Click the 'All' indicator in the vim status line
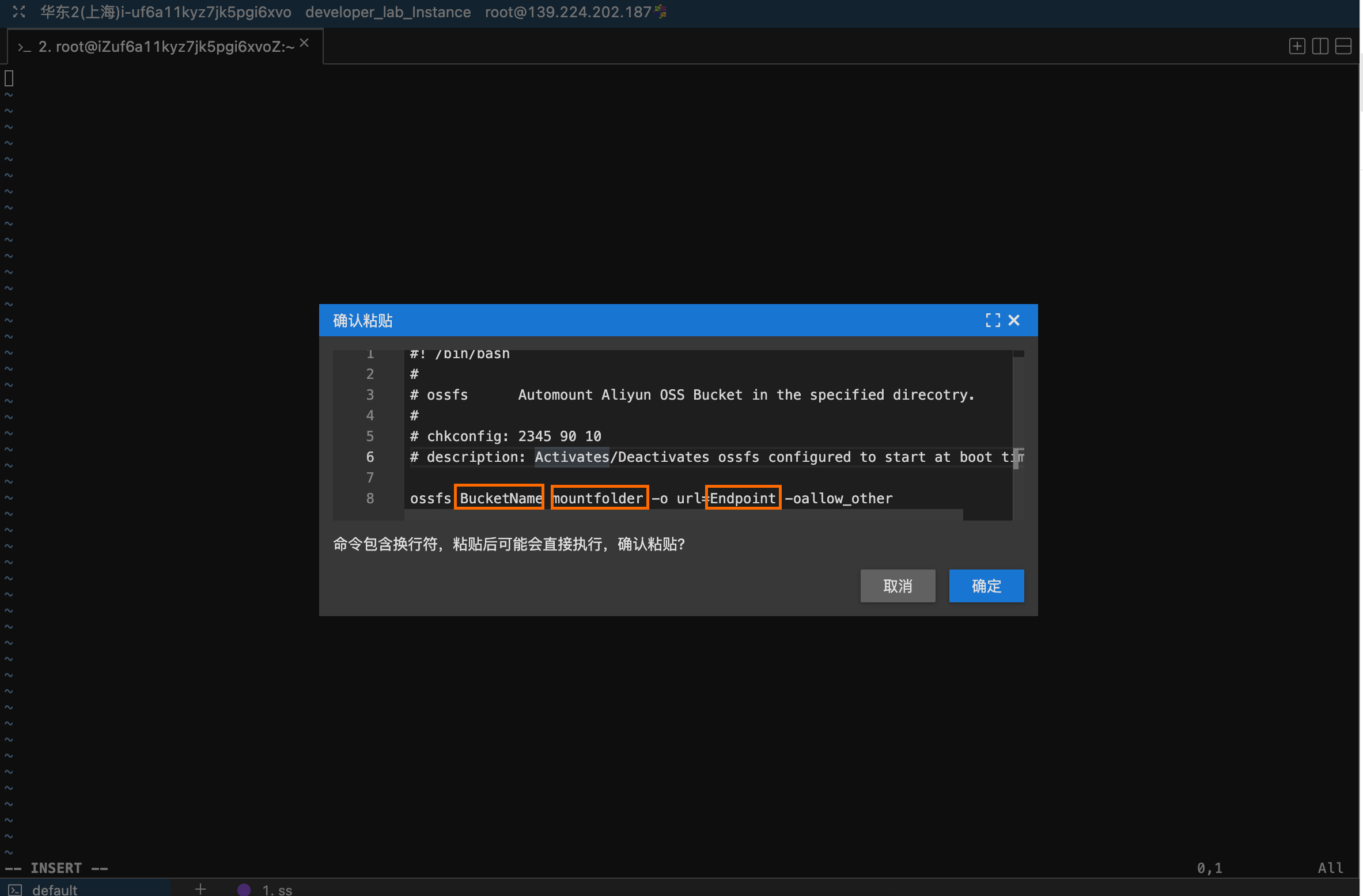The height and width of the screenshot is (896, 1363). coord(1330,868)
